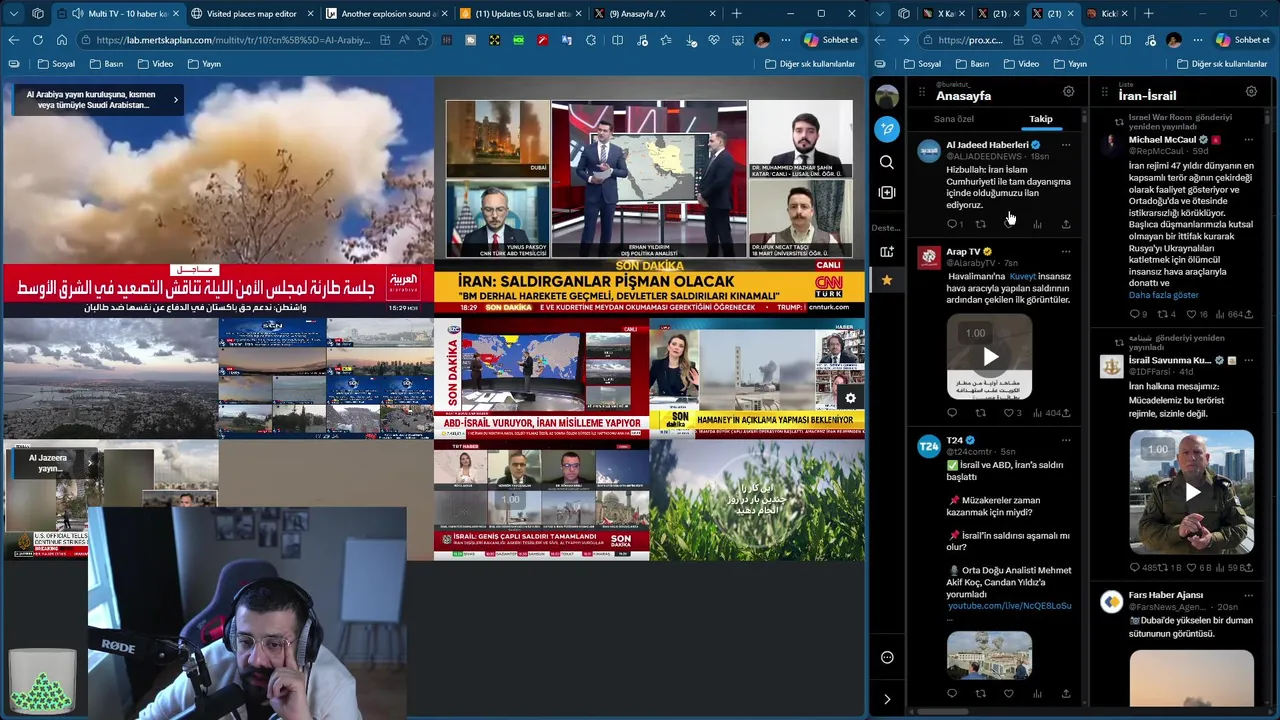1280x720 pixels.
Task: Expand the Al Arabiya channel info chevron
Action: click(176, 99)
